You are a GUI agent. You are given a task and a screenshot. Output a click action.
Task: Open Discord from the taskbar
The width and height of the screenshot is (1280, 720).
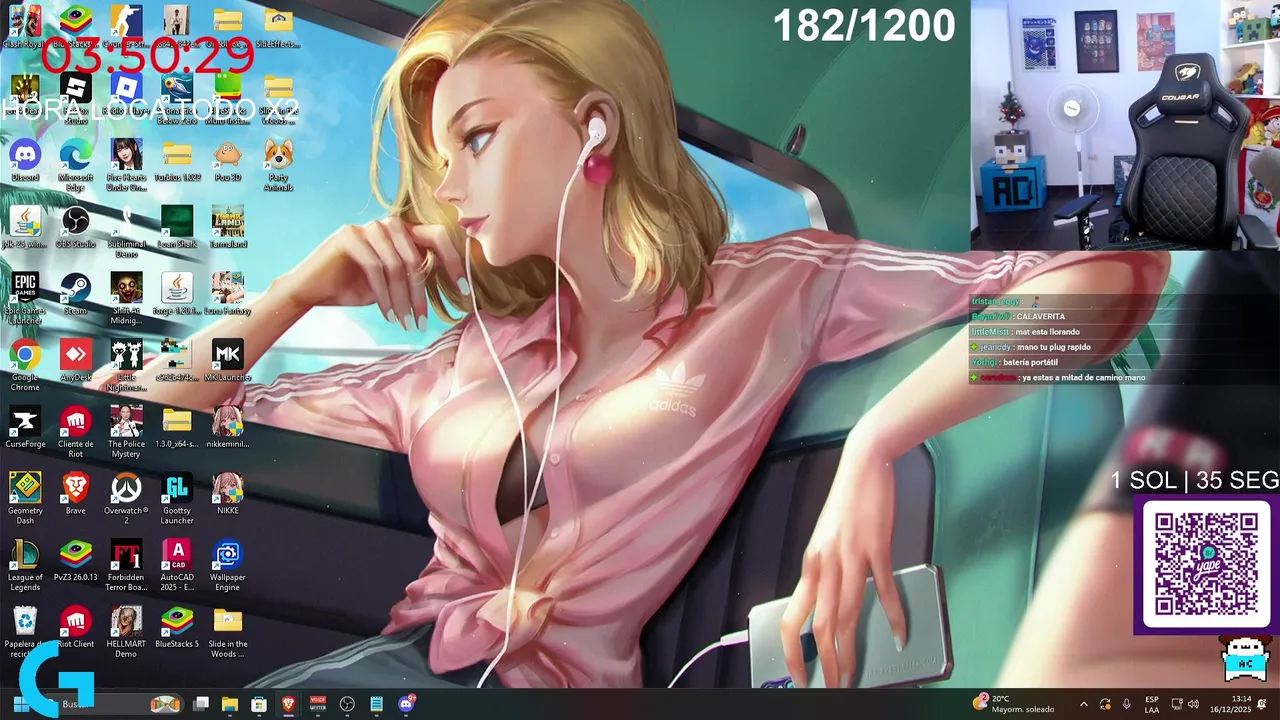(x=406, y=704)
